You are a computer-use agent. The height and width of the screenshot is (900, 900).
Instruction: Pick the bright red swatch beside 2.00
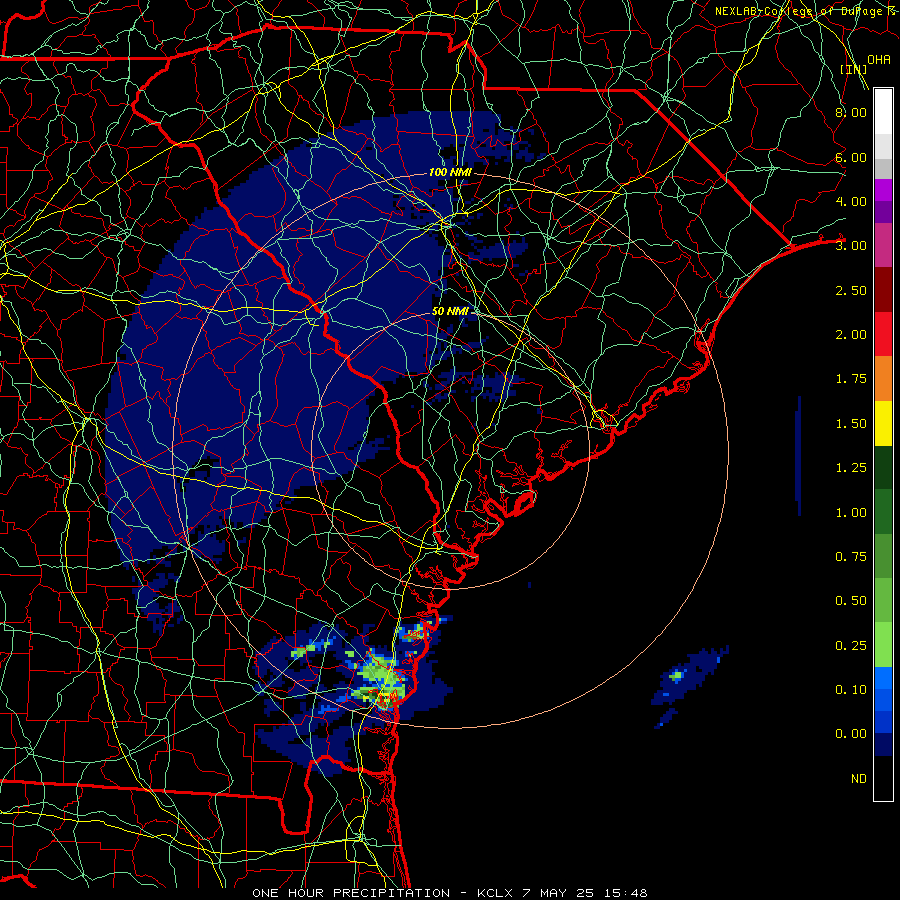coord(883,334)
